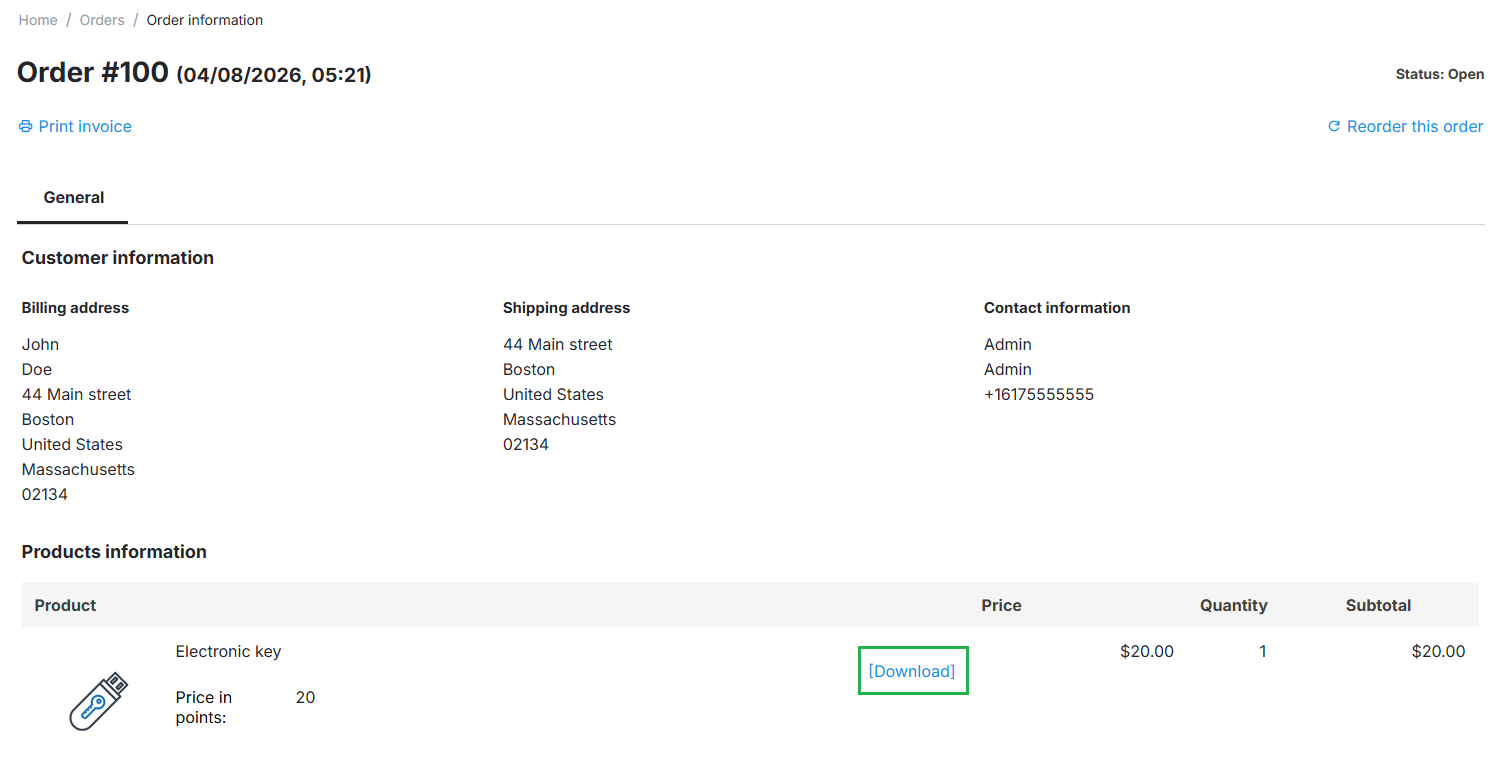Click the name John in billing address
This screenshot has width=1506, height=765.
[x=41, y=344]
